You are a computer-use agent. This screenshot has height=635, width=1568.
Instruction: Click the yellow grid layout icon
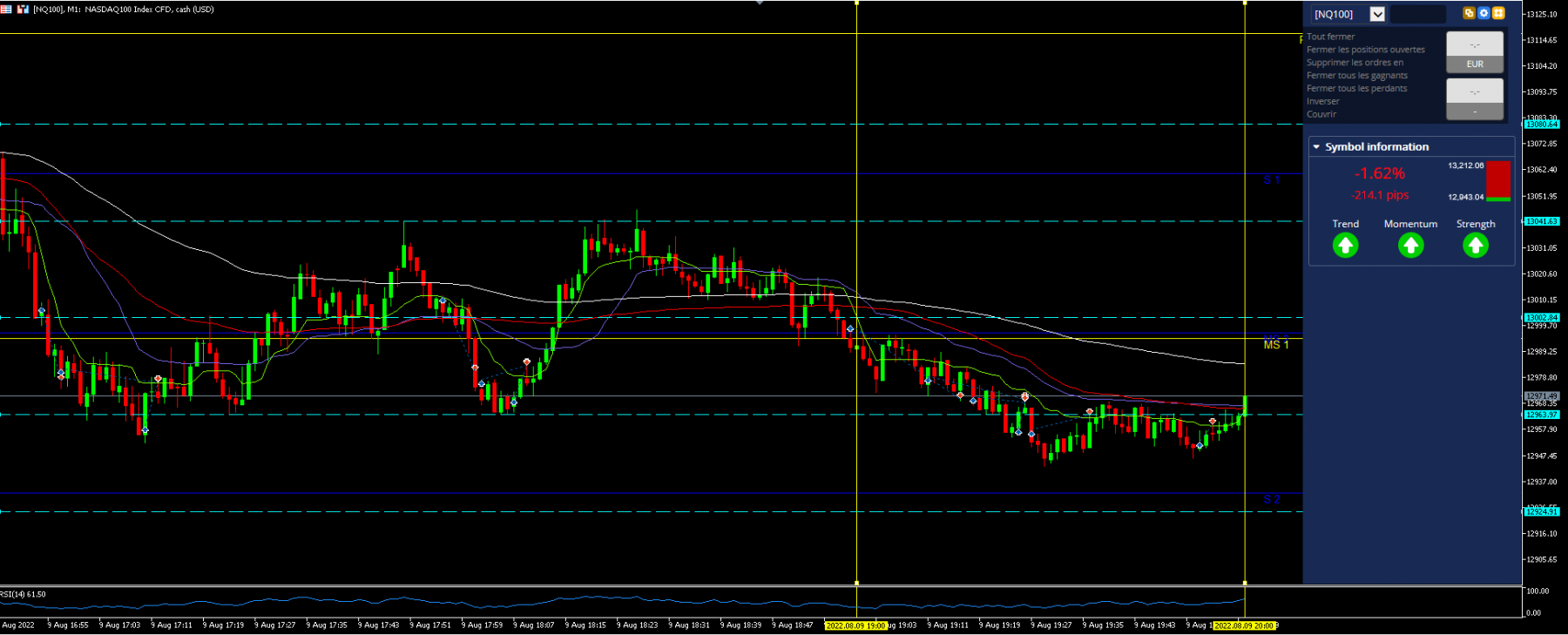(x=1498, y=13)
